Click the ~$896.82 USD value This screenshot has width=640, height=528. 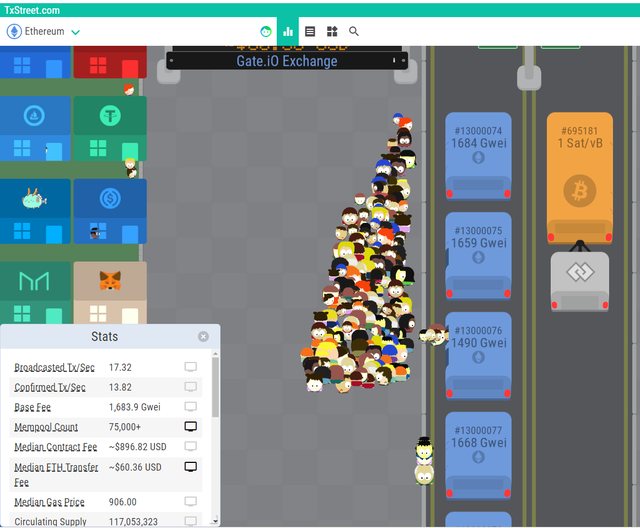pos(138,447)
